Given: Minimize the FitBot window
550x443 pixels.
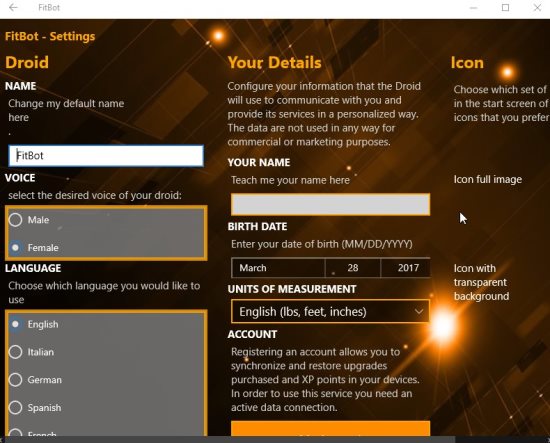Looking at the screenshot, I should tap(474, 7).
